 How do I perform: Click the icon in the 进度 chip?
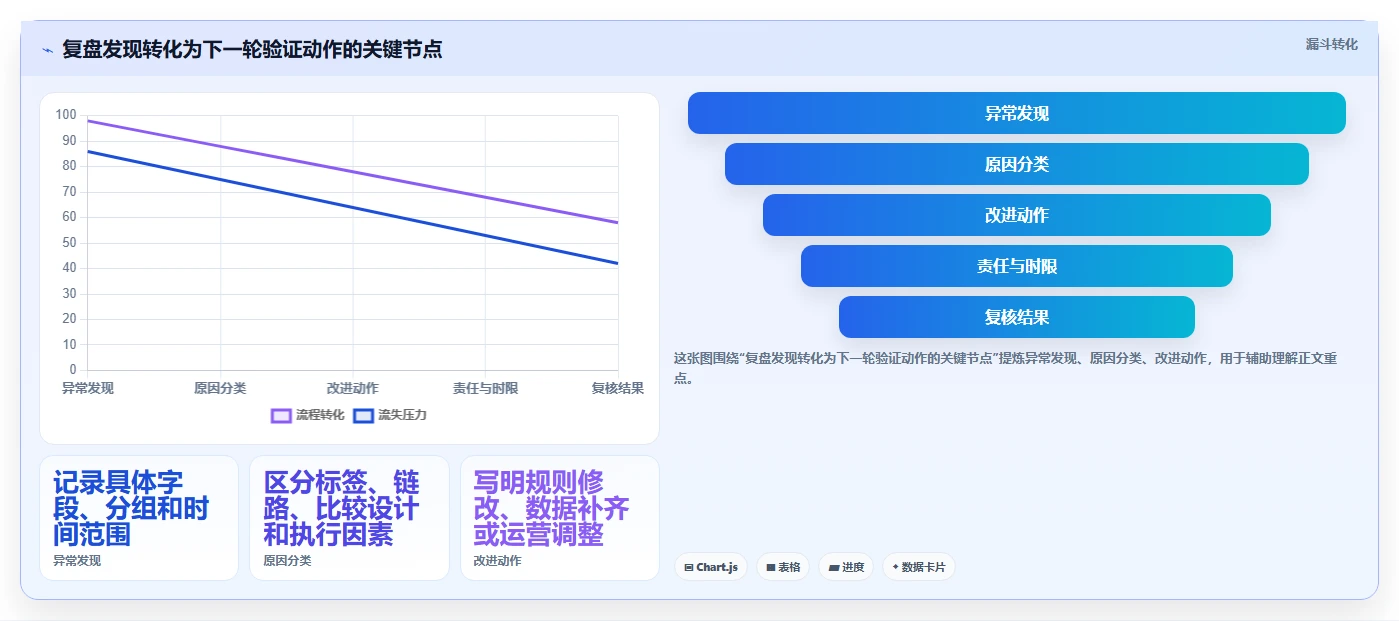click(x=833, y=568)
